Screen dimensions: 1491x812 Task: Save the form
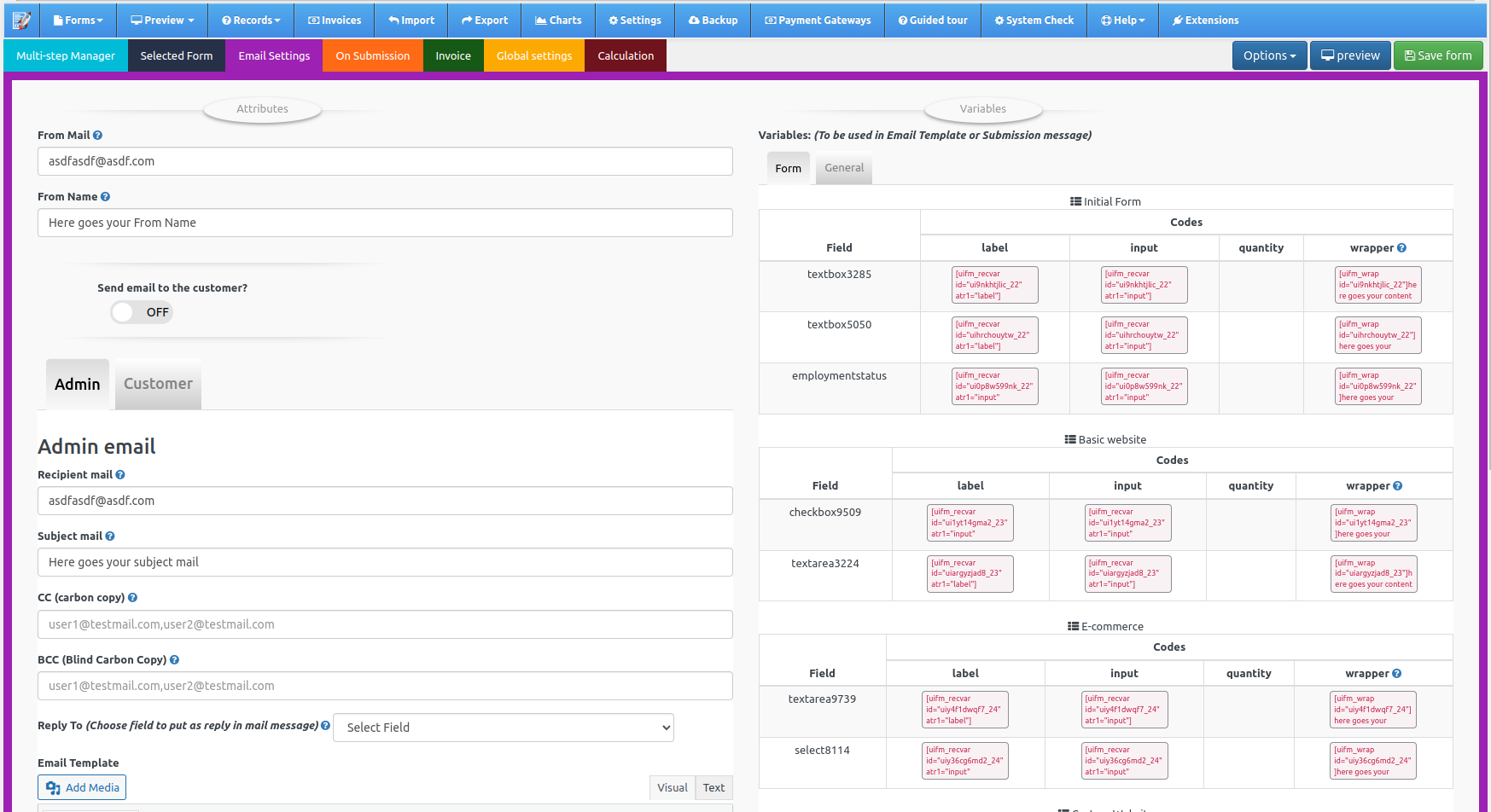pyautogui.click(x=1438, y=55)
